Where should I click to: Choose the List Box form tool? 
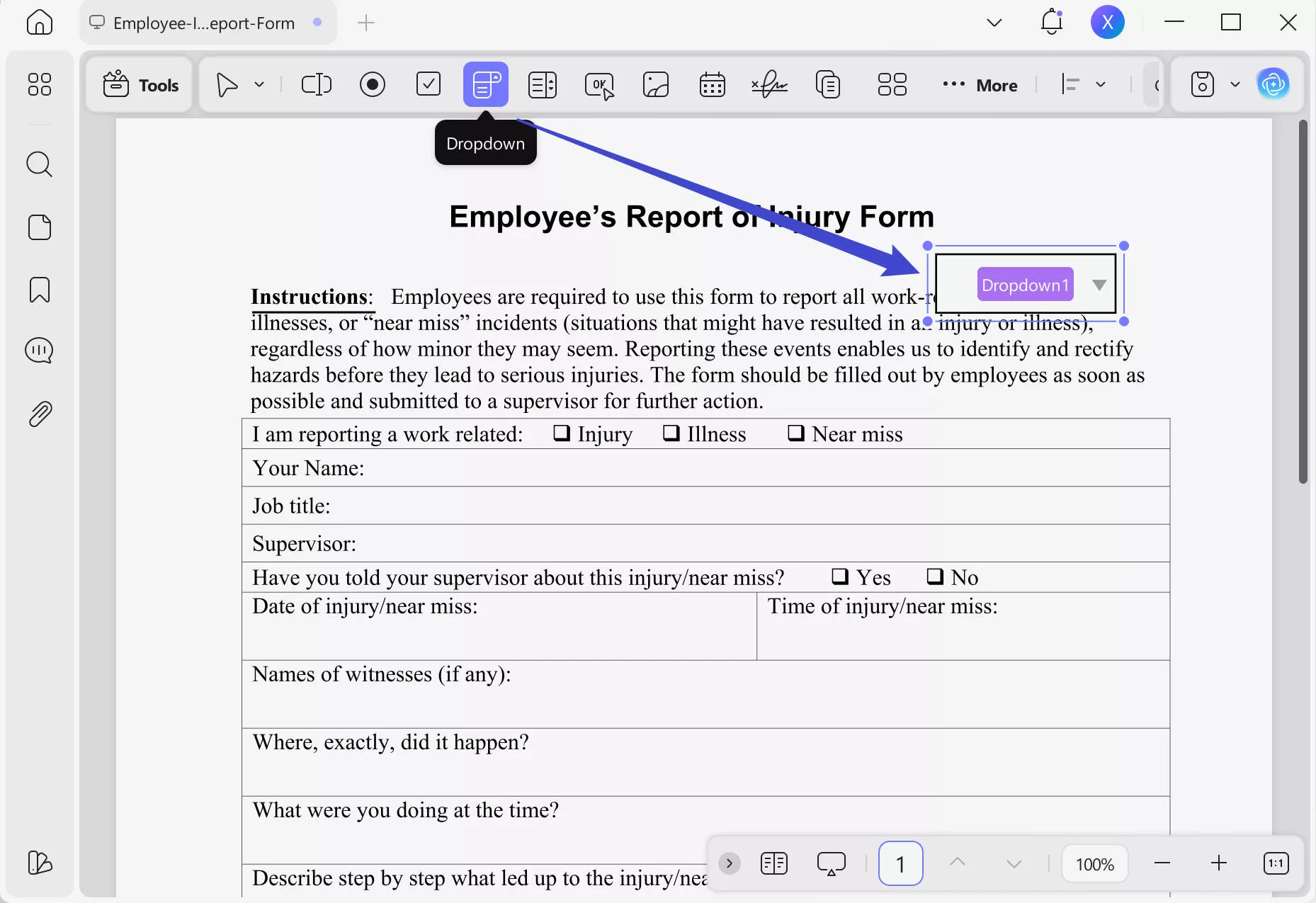click(543, 84)
